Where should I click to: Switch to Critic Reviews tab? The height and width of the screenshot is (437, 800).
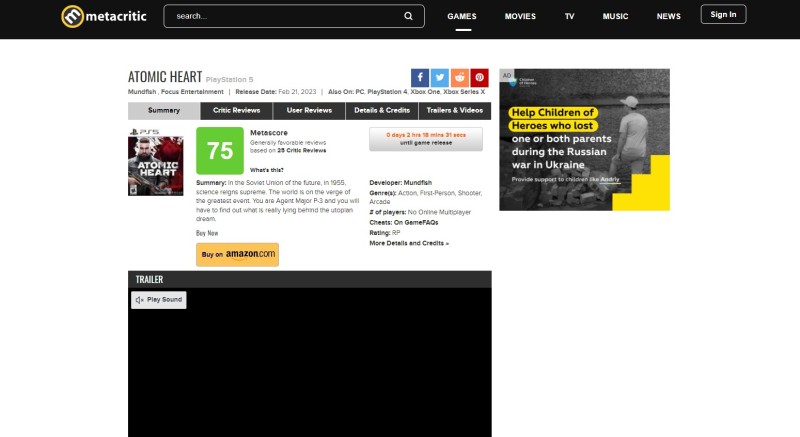pyautogui.click(x=236, y=111)
